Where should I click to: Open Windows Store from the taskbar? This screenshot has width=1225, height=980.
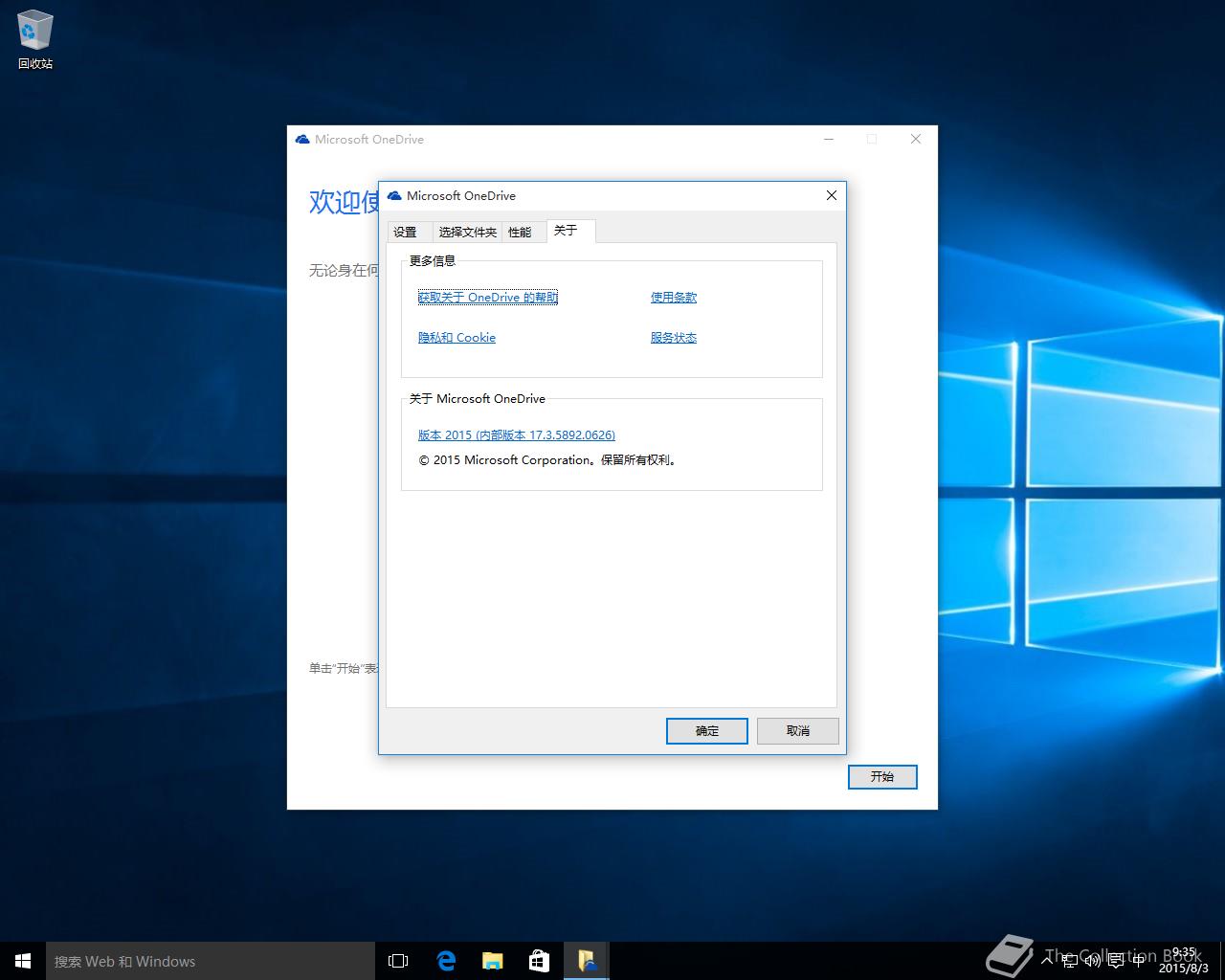539,961
